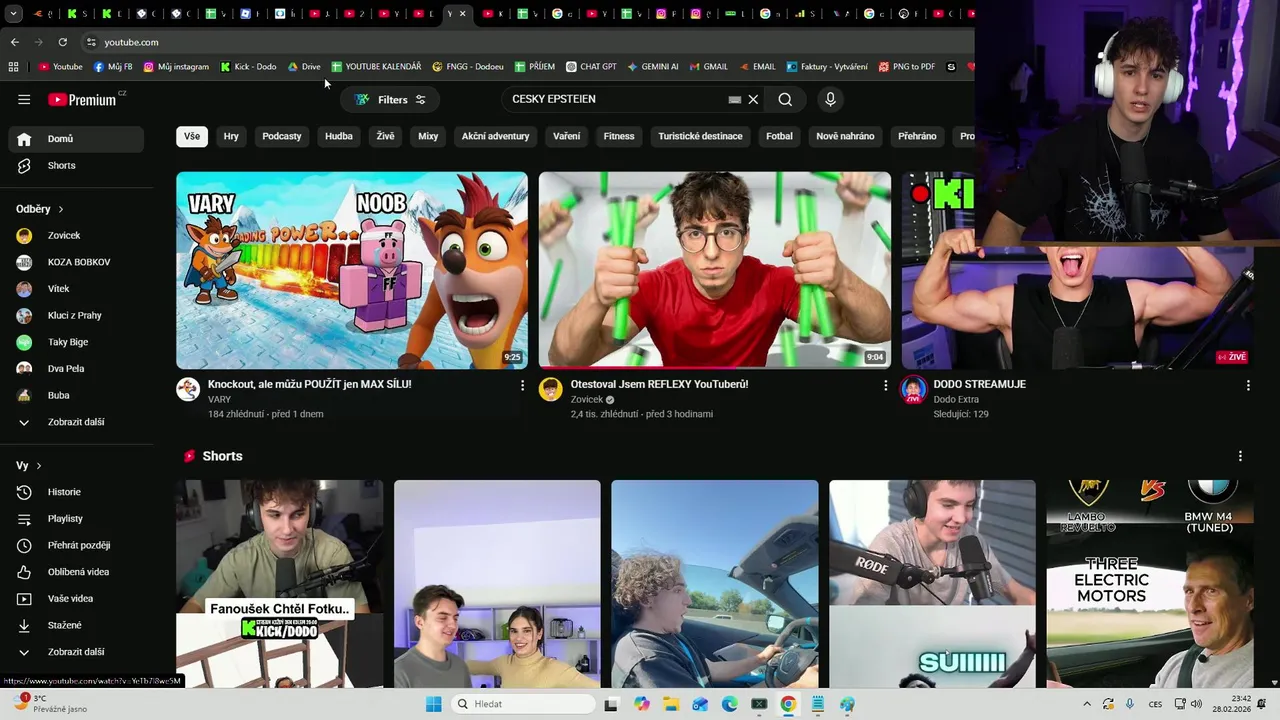The image size is (1280, 720).
Task: Select the Hudba filter chip
Action: [x=339, y=136]
